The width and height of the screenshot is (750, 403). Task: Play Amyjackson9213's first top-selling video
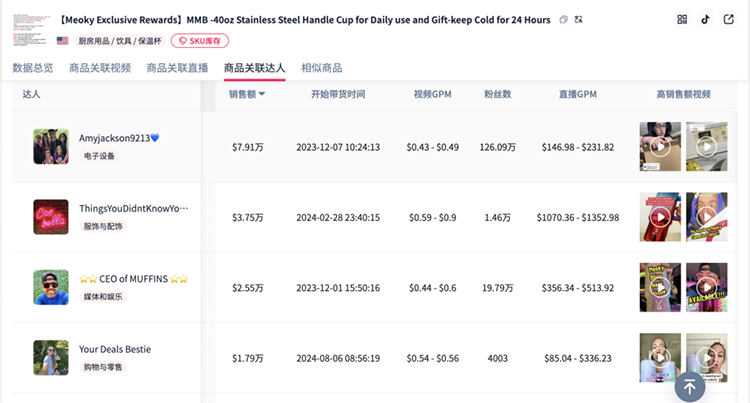pyautogui.click(x=660, y=146)
